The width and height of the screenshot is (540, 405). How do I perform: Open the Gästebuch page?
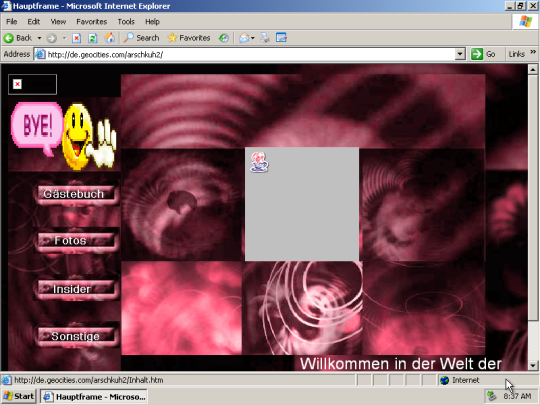click(76, 194)
